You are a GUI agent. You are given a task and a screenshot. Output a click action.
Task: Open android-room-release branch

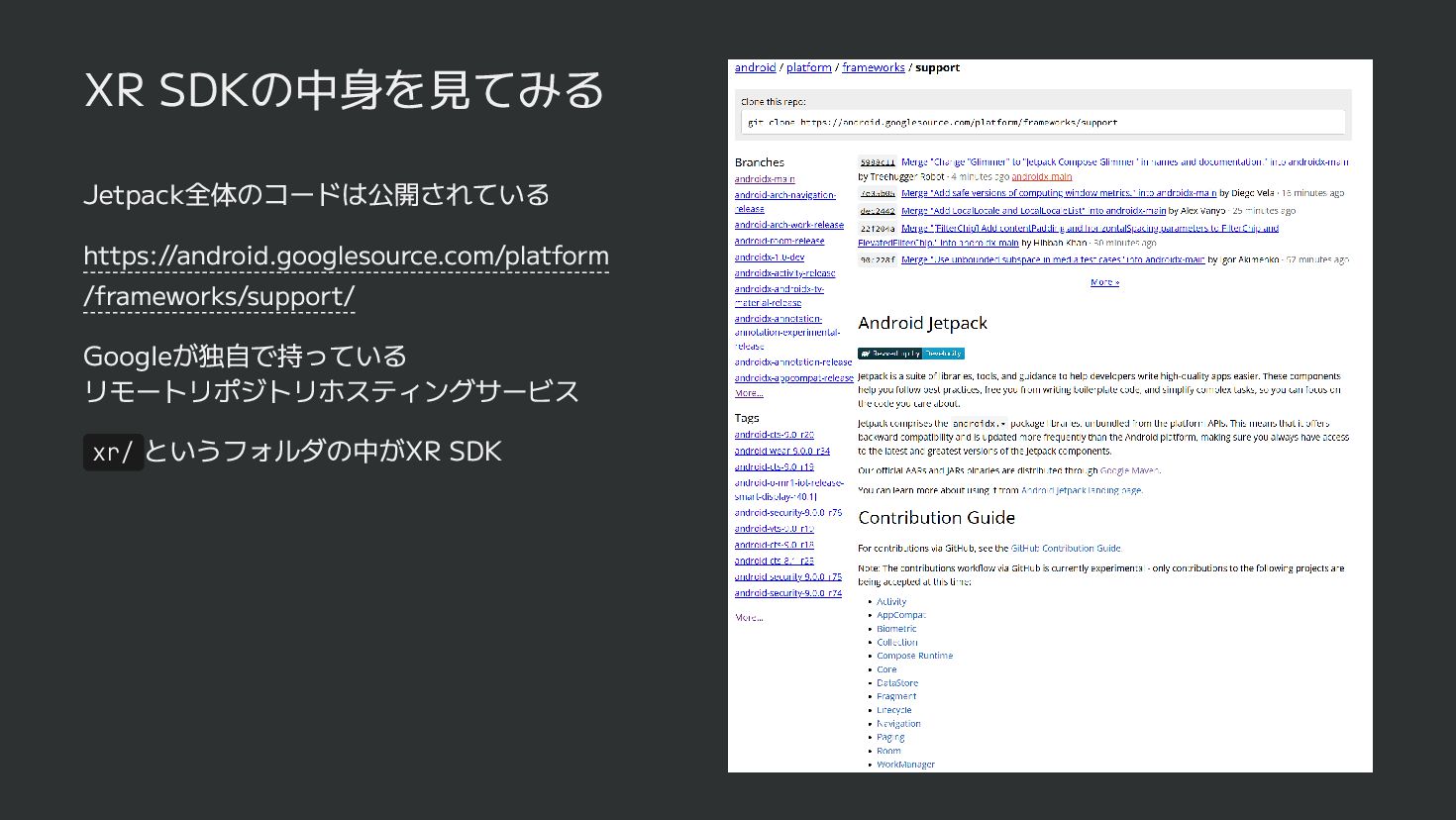[779, 241]
